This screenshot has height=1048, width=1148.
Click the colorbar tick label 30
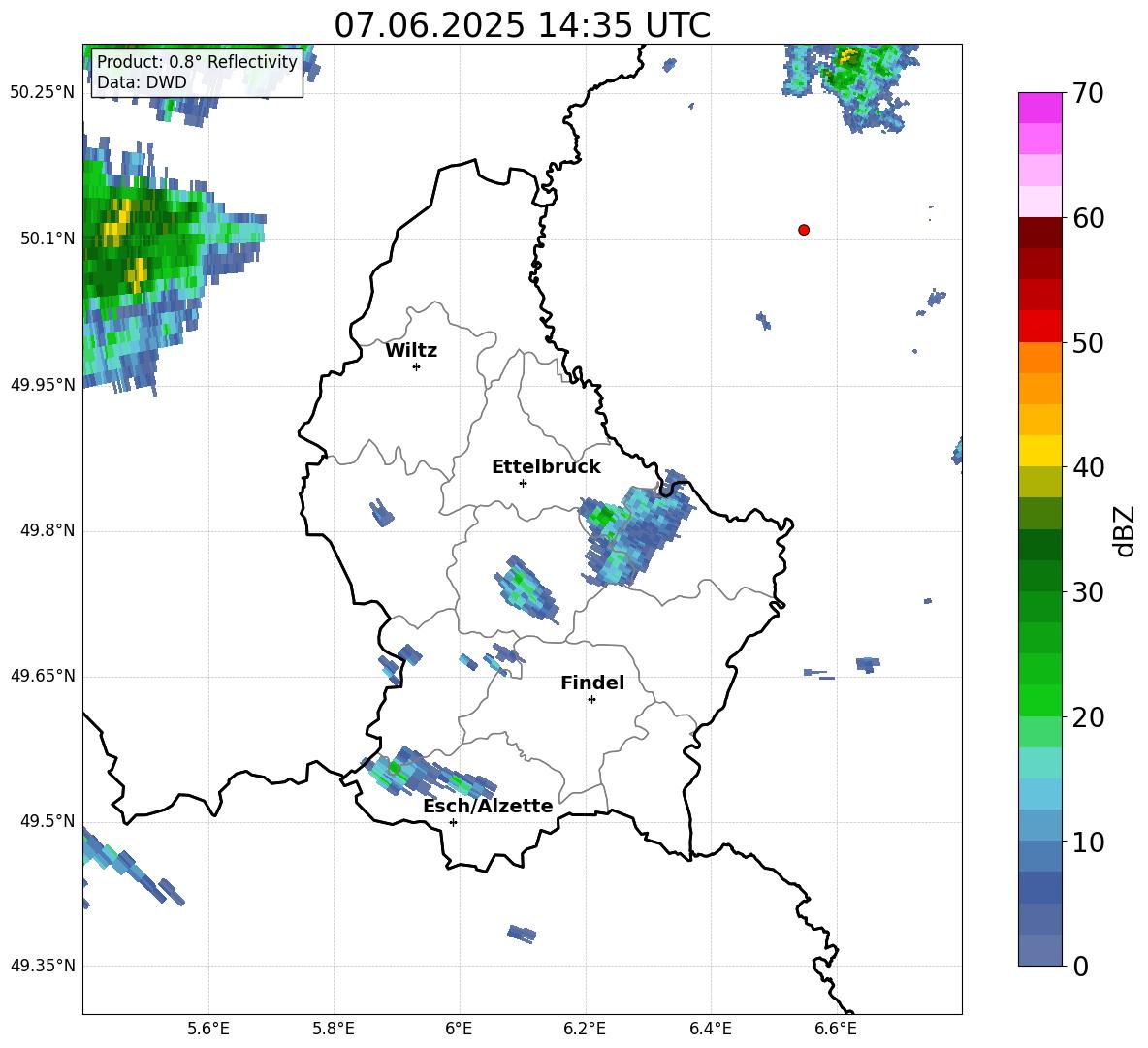(1088, 592)
